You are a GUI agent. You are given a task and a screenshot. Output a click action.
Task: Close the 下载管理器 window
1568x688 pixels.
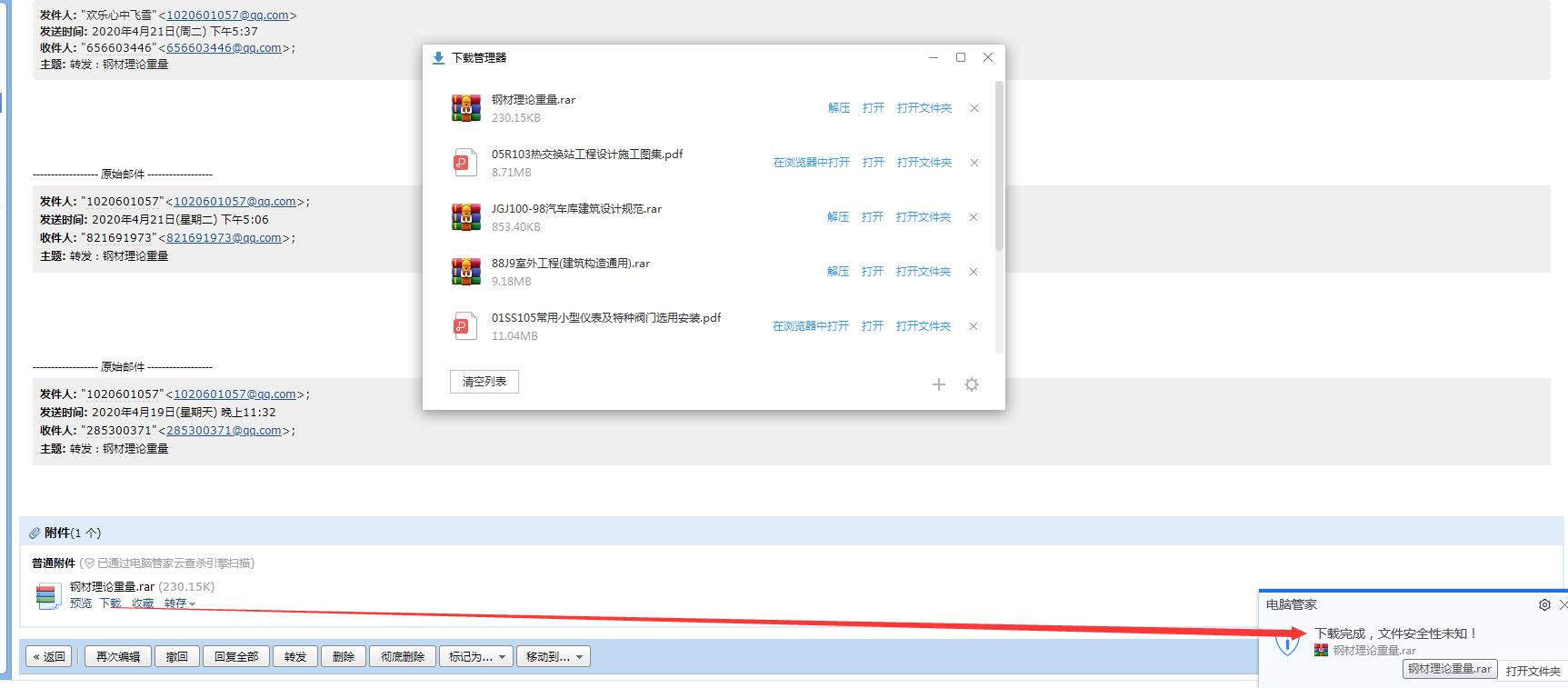pyautogui.click(x=988, y=57)
